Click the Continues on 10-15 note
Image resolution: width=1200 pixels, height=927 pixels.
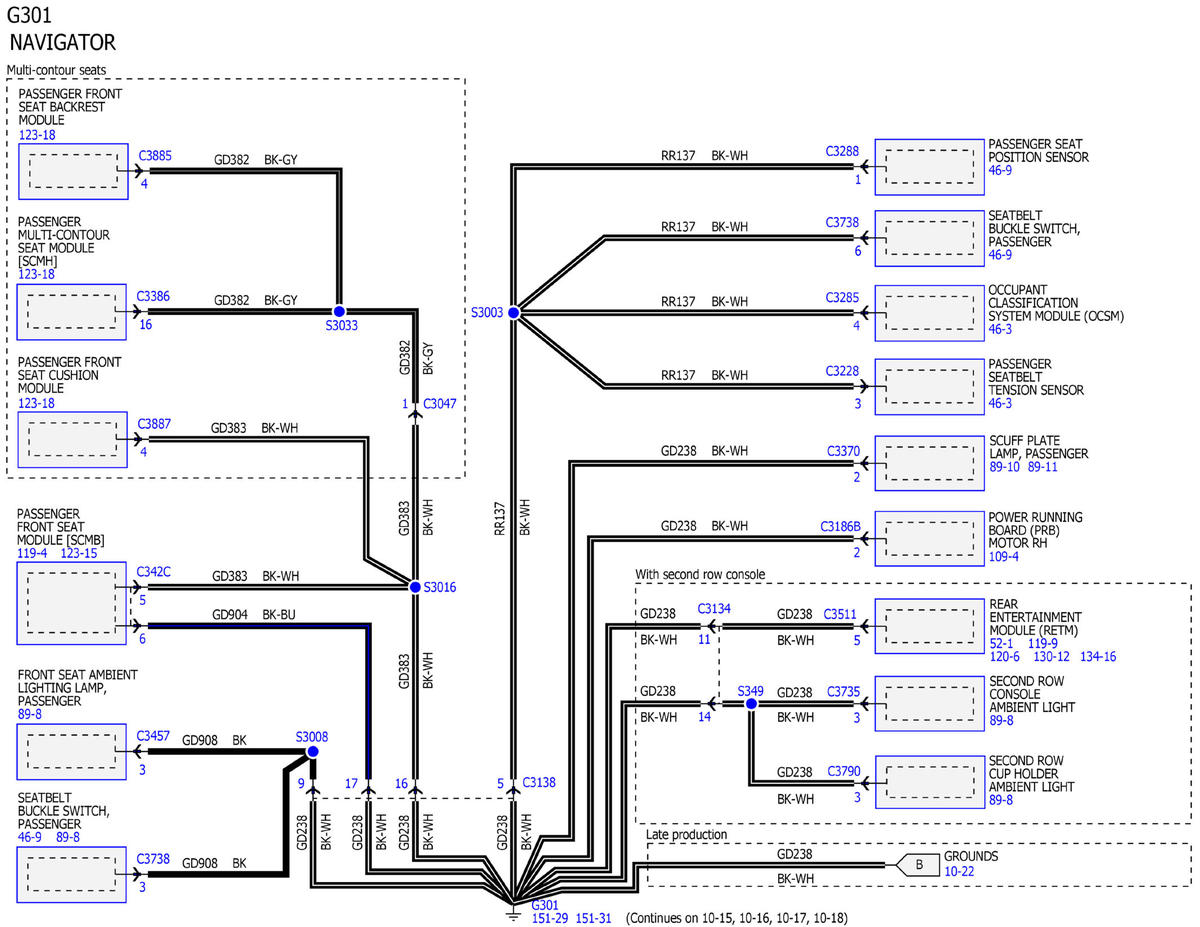[x=737, y=917]
